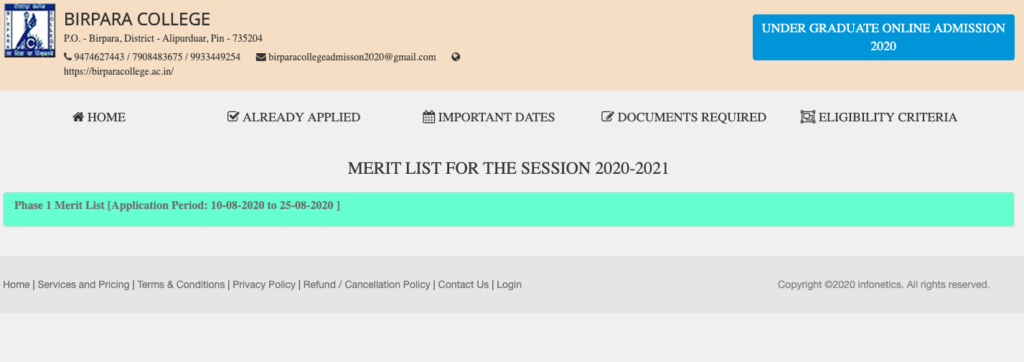
Task: Click the Under Graduate Online Admission 2020 button
Action: tap(884, 37)
